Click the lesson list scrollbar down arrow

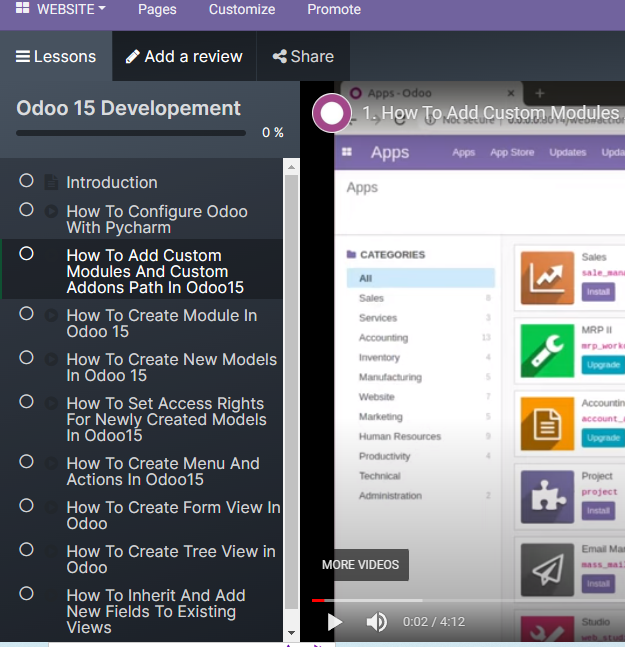click(291, 633)
